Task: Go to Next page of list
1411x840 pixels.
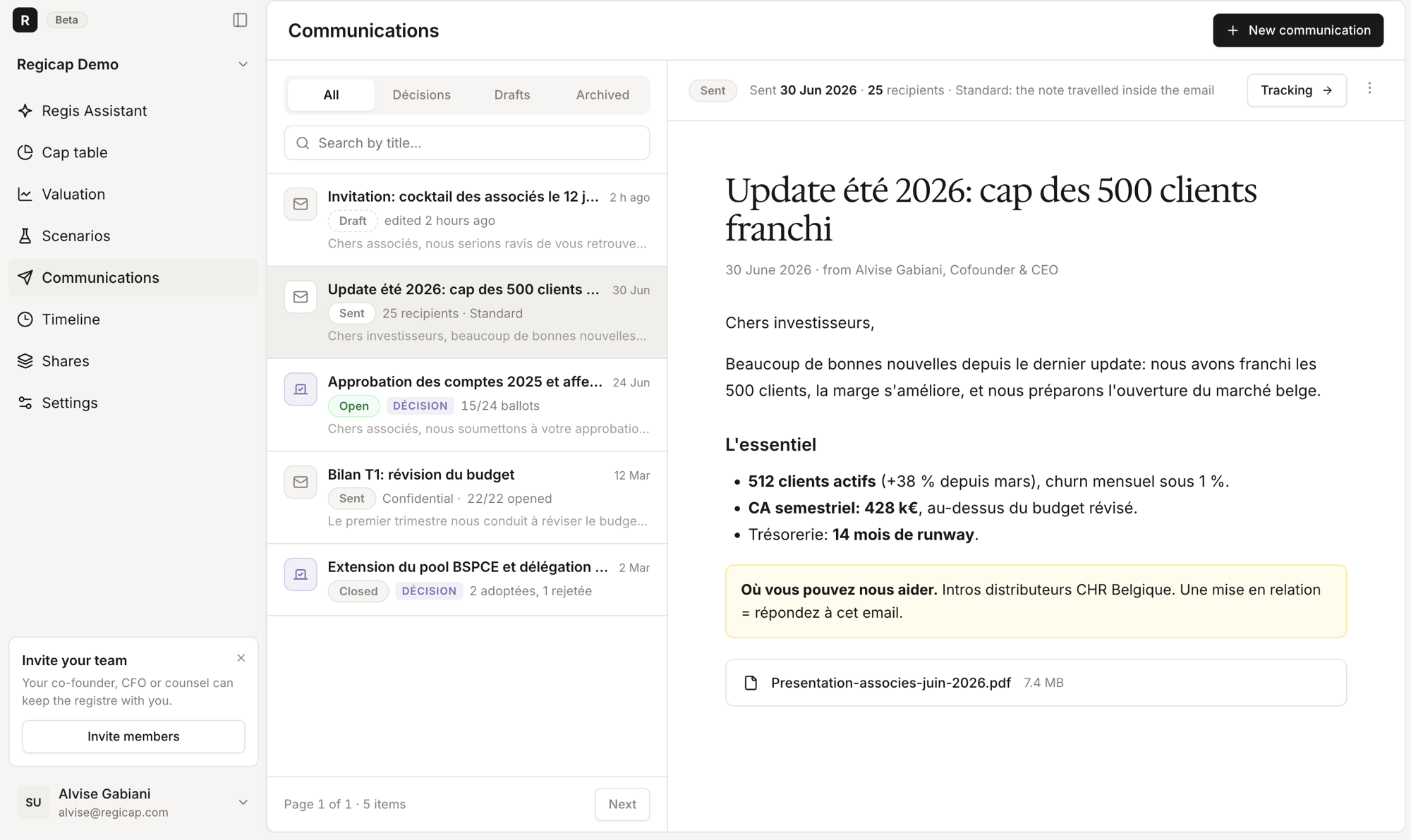Action: [x=622, y=804]
